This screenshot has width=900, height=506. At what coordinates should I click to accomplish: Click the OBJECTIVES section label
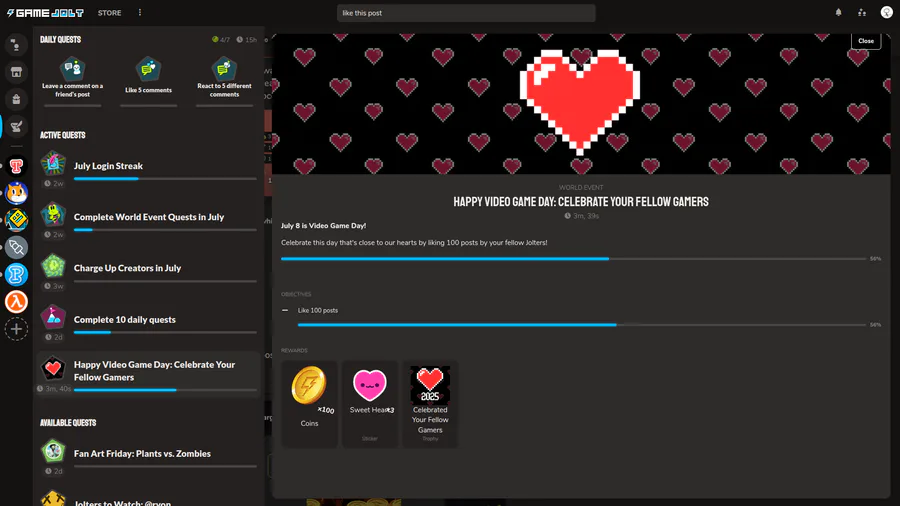(x=296, y=294)
